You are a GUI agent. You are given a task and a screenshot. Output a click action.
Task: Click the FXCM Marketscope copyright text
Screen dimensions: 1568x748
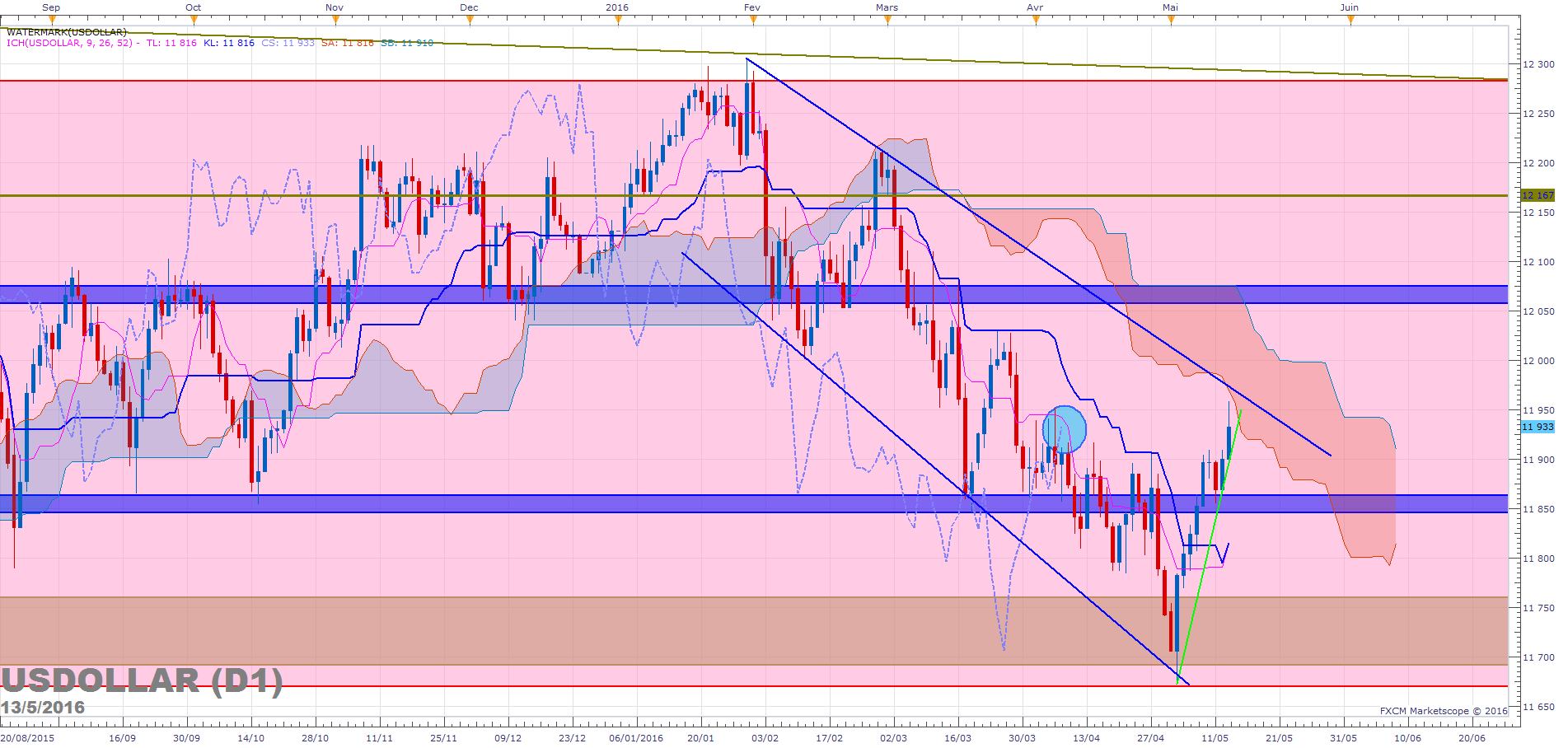1444,711
